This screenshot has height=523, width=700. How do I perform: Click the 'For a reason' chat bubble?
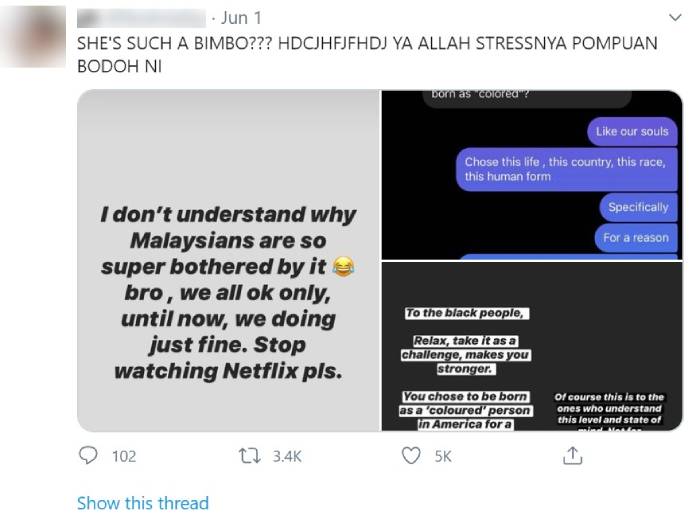tap(636, 237)
